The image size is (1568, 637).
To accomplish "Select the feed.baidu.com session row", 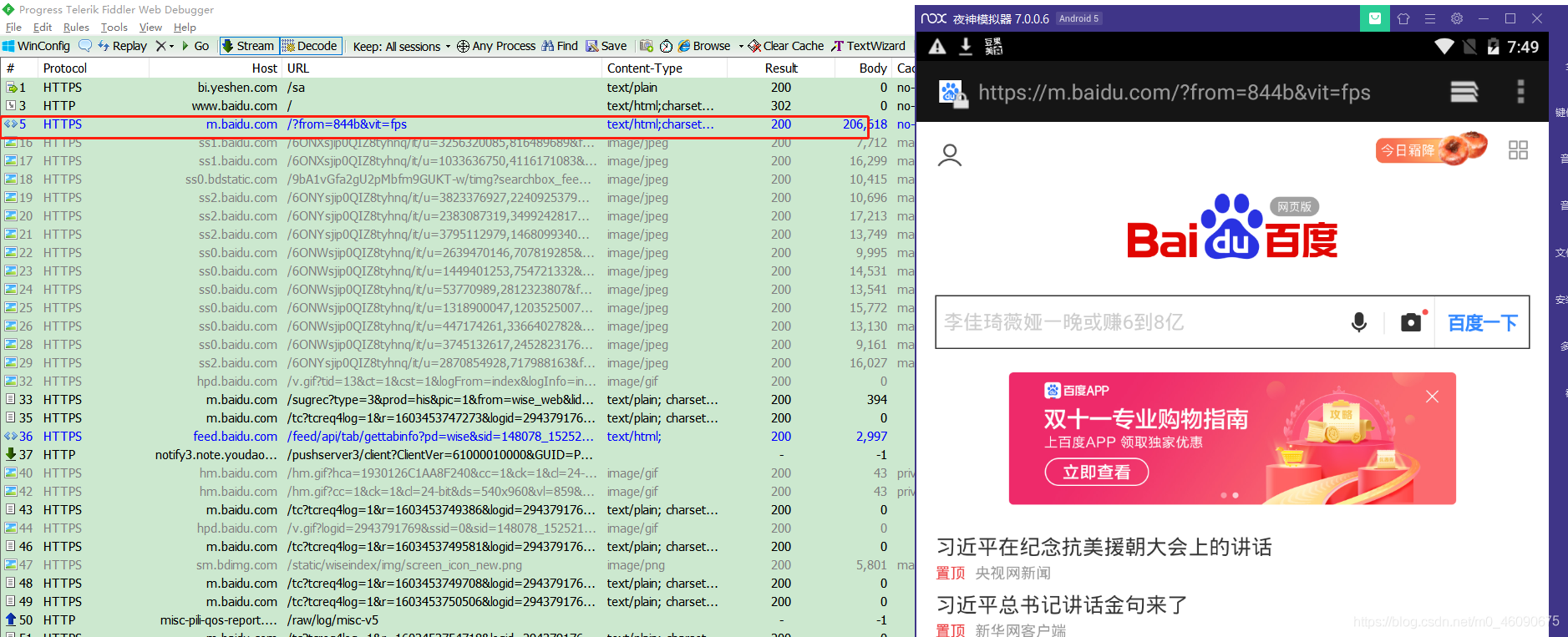I will [458, 437].
